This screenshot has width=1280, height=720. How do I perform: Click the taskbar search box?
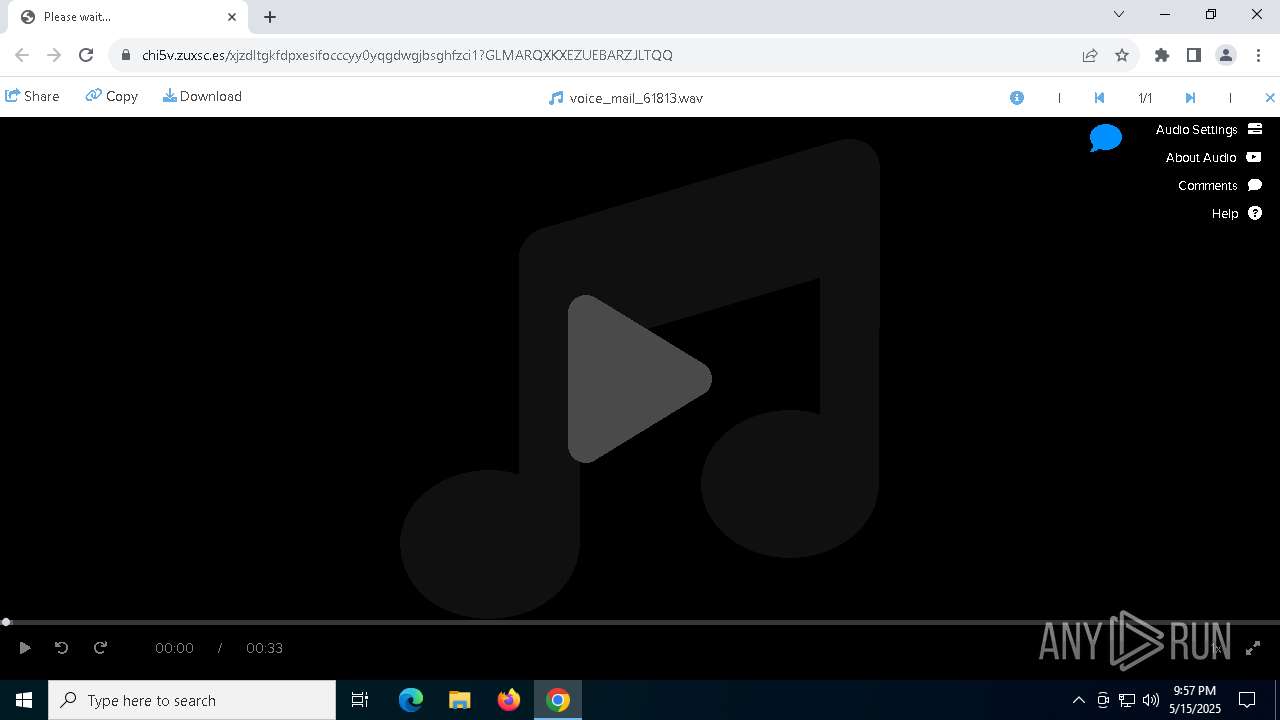tap(192, 700)
